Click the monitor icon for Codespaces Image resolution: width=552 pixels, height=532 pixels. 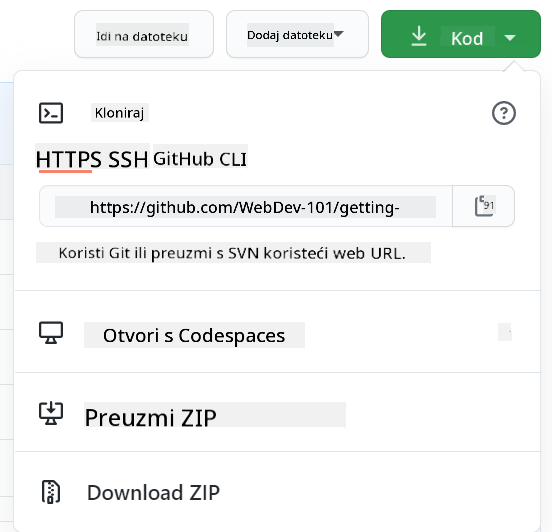(x=51, y=333)
